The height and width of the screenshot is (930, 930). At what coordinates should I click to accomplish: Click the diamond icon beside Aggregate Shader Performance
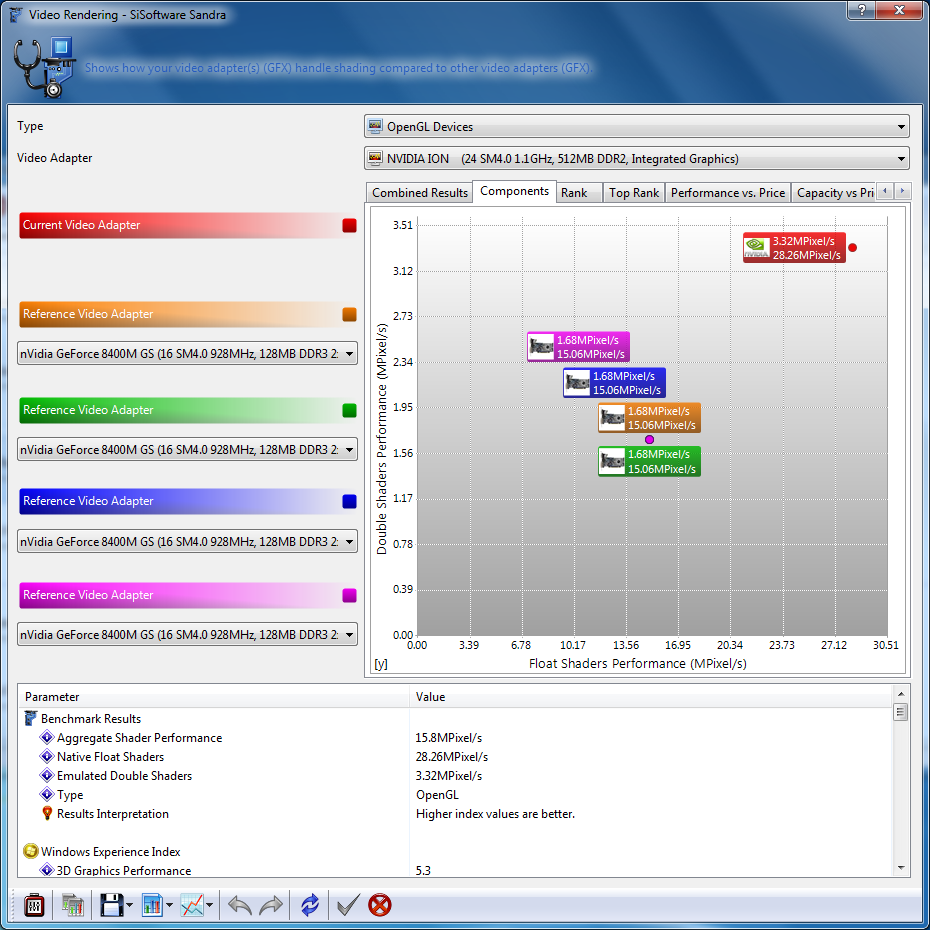coord(47,738)
